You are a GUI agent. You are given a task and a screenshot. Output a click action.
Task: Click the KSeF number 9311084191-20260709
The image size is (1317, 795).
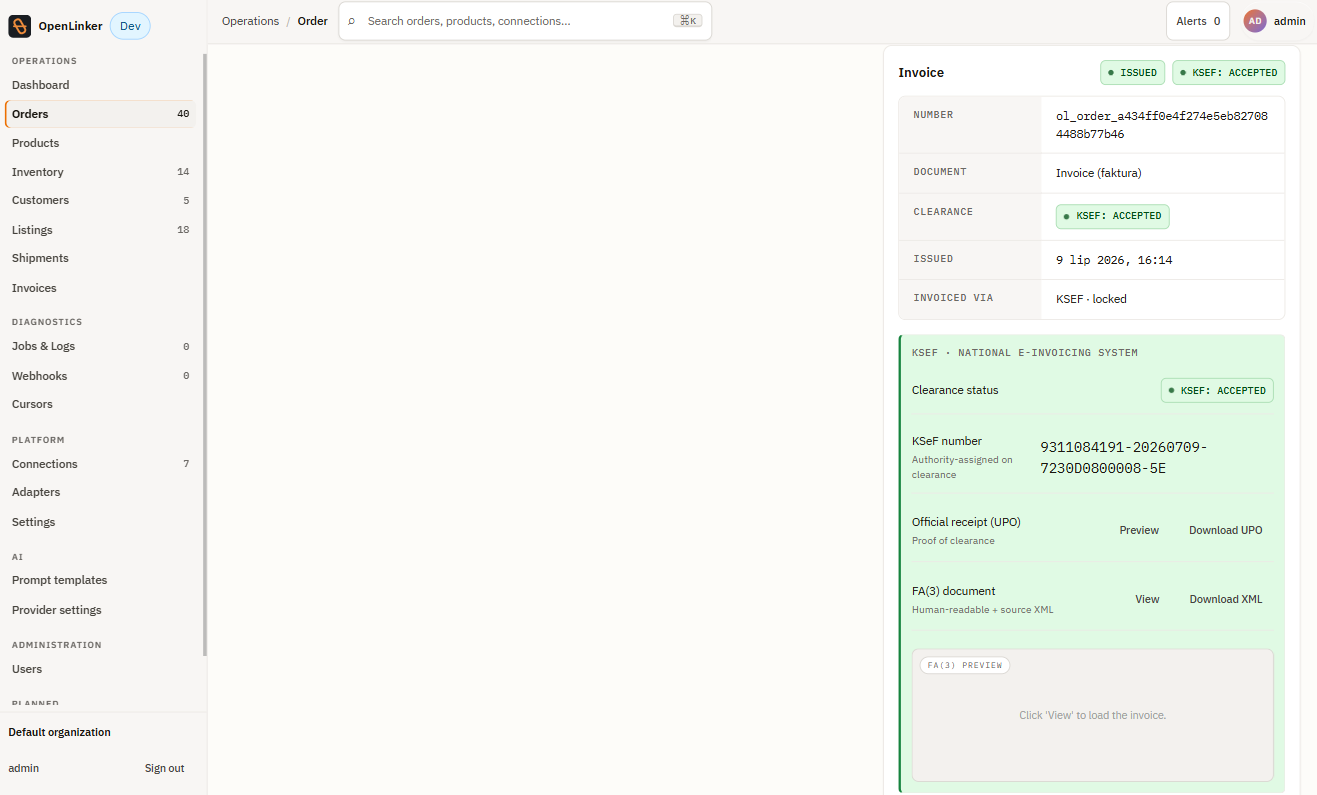click(x=1124, y=457)
